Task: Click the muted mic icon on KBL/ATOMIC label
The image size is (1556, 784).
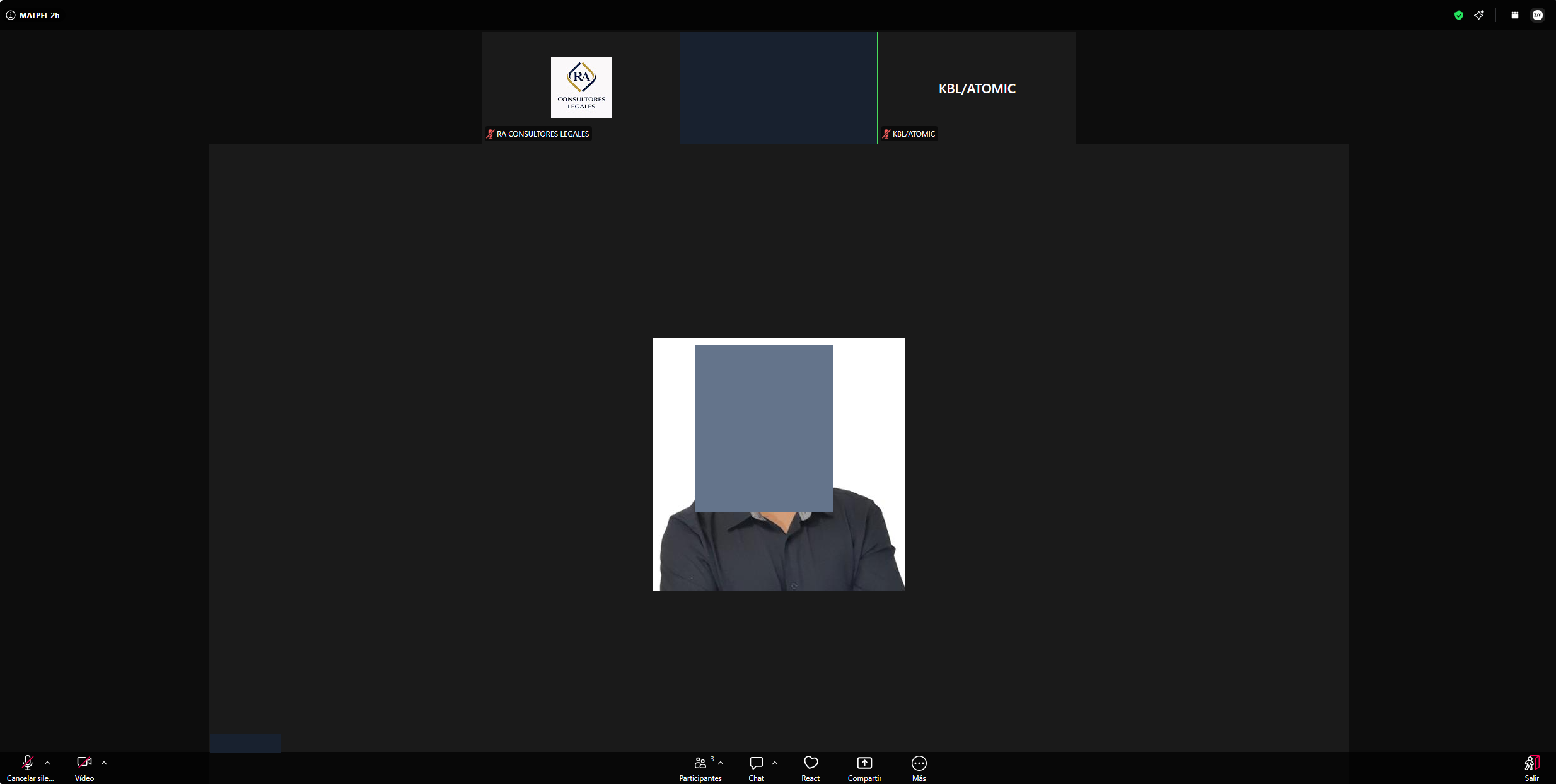Action: pyautogui.click(x=886, y=134)
